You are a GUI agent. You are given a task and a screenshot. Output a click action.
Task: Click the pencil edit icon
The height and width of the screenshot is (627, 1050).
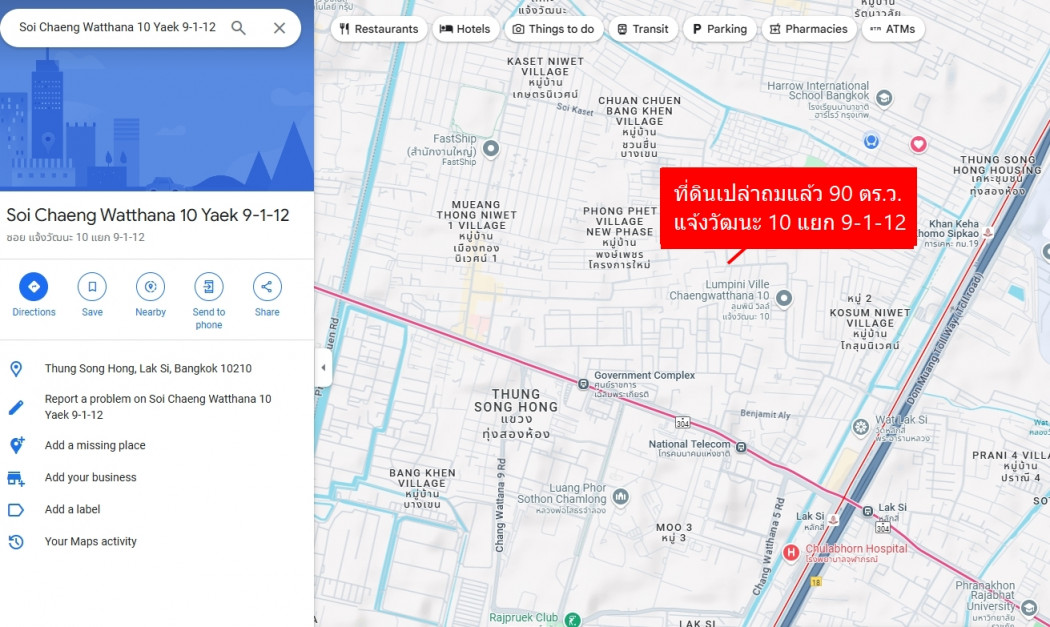point(16,407)
